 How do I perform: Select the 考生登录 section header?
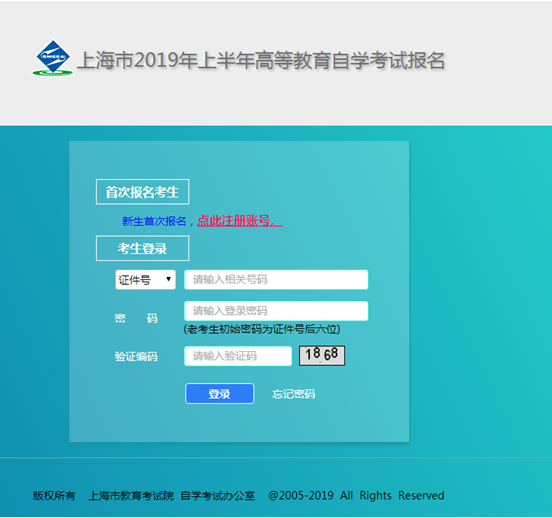(143, 248)
